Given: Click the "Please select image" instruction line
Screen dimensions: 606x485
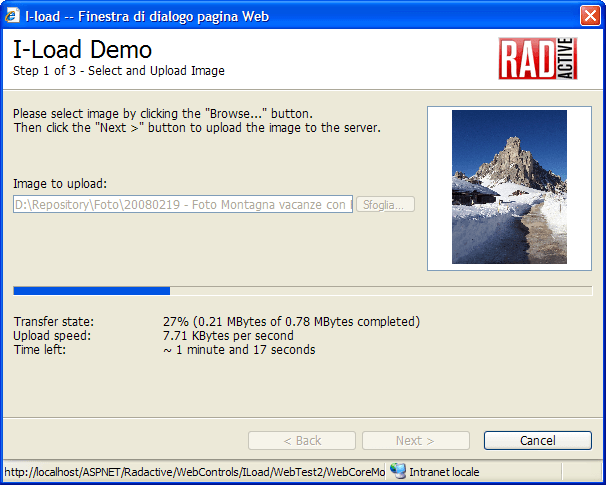Looking at the screenshot, I should pyautogui.click(x=163, y=114).
